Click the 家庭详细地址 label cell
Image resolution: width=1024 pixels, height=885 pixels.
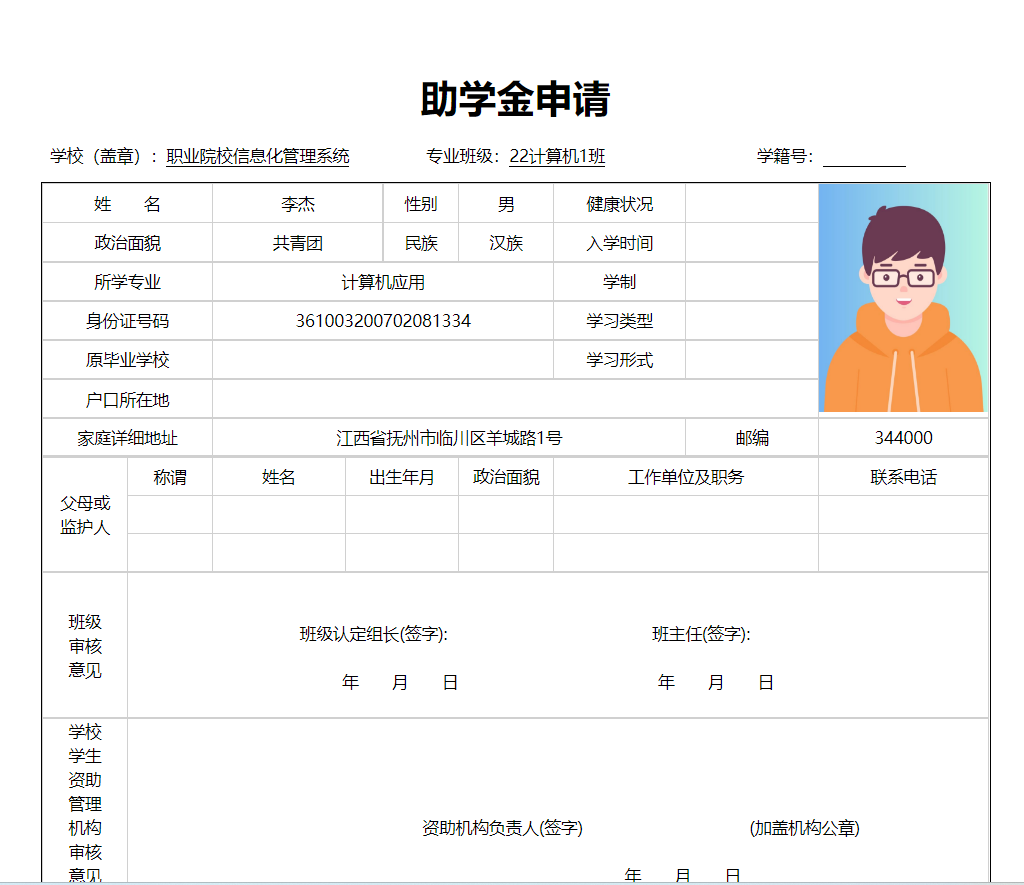127,438
